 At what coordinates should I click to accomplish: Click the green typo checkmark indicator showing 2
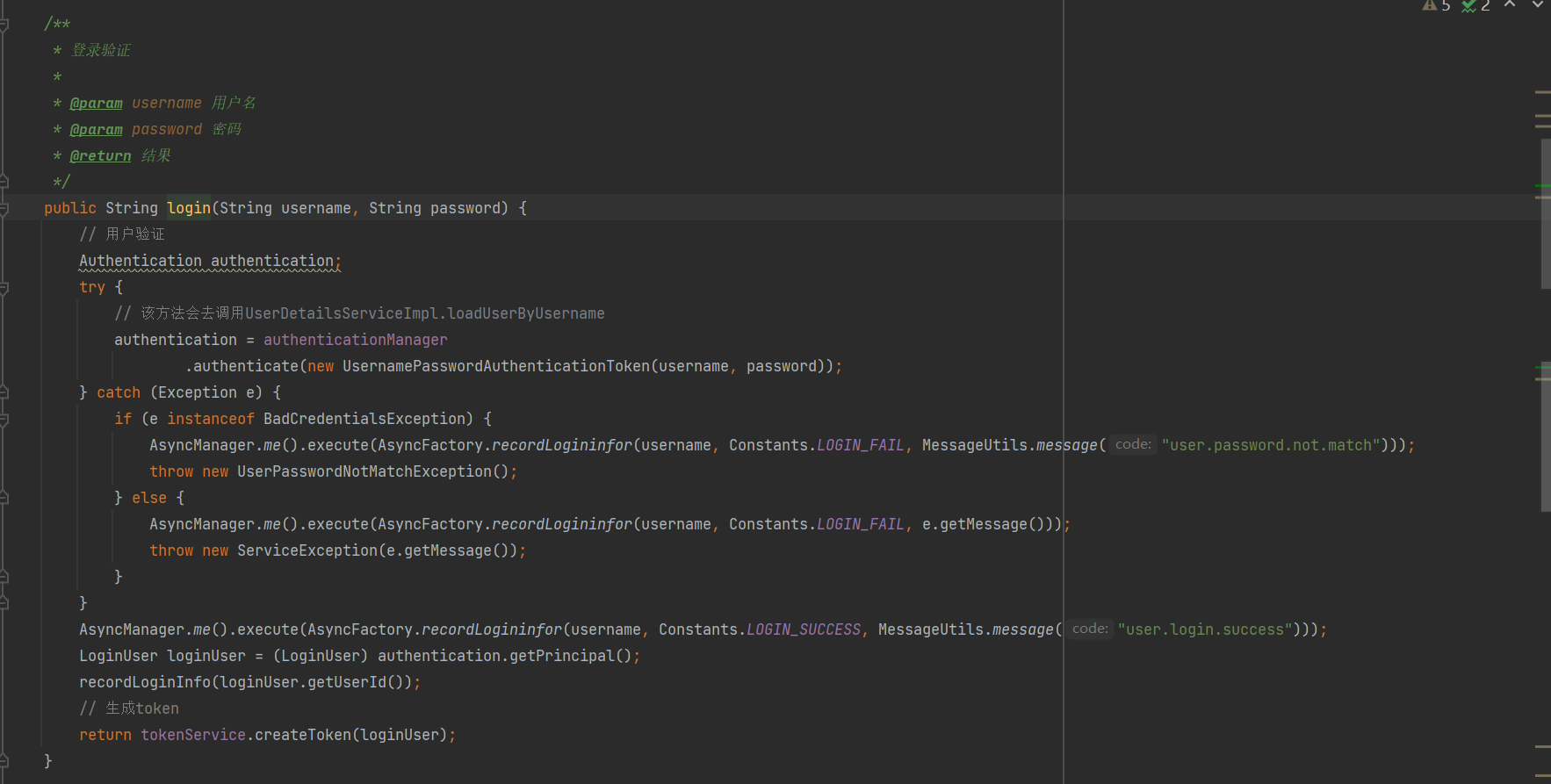pyautogui.click(x=1475, y=5)
